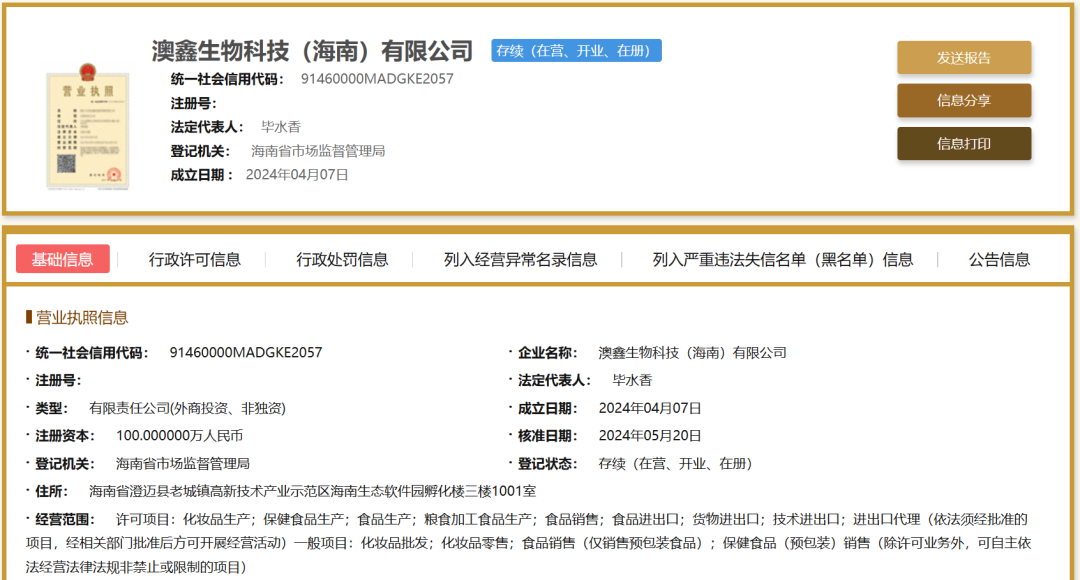Open the 行政处罚信息 tab
1080x580 pixels.
coord(342,259)
